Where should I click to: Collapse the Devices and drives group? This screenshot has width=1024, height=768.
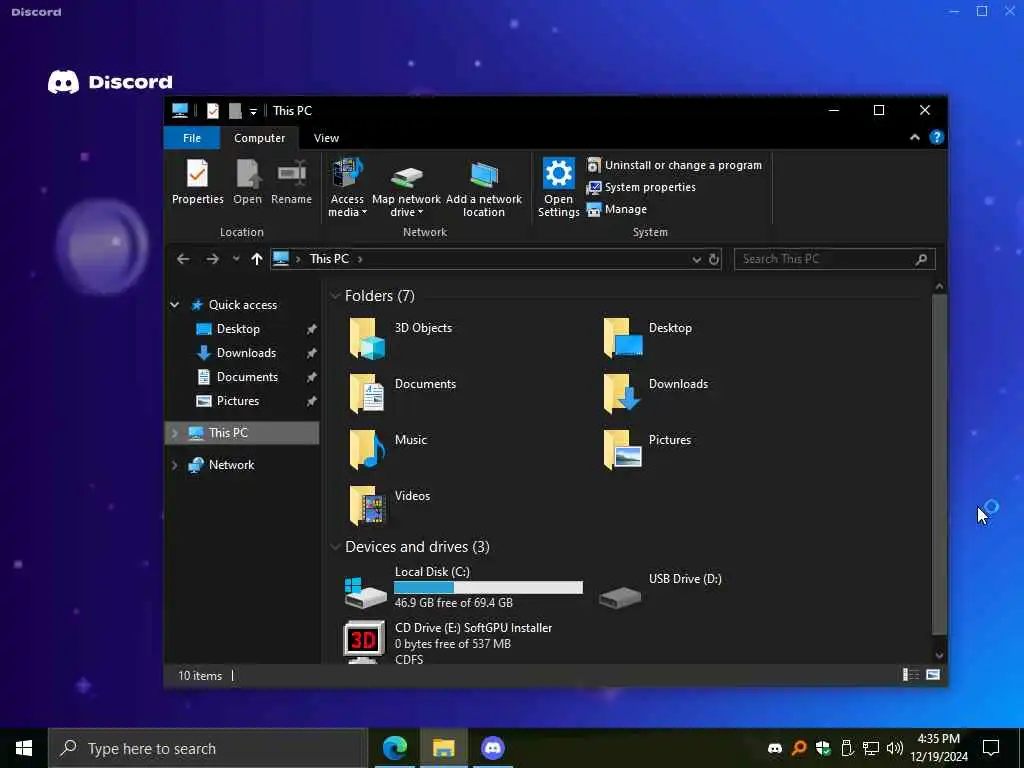335,547
